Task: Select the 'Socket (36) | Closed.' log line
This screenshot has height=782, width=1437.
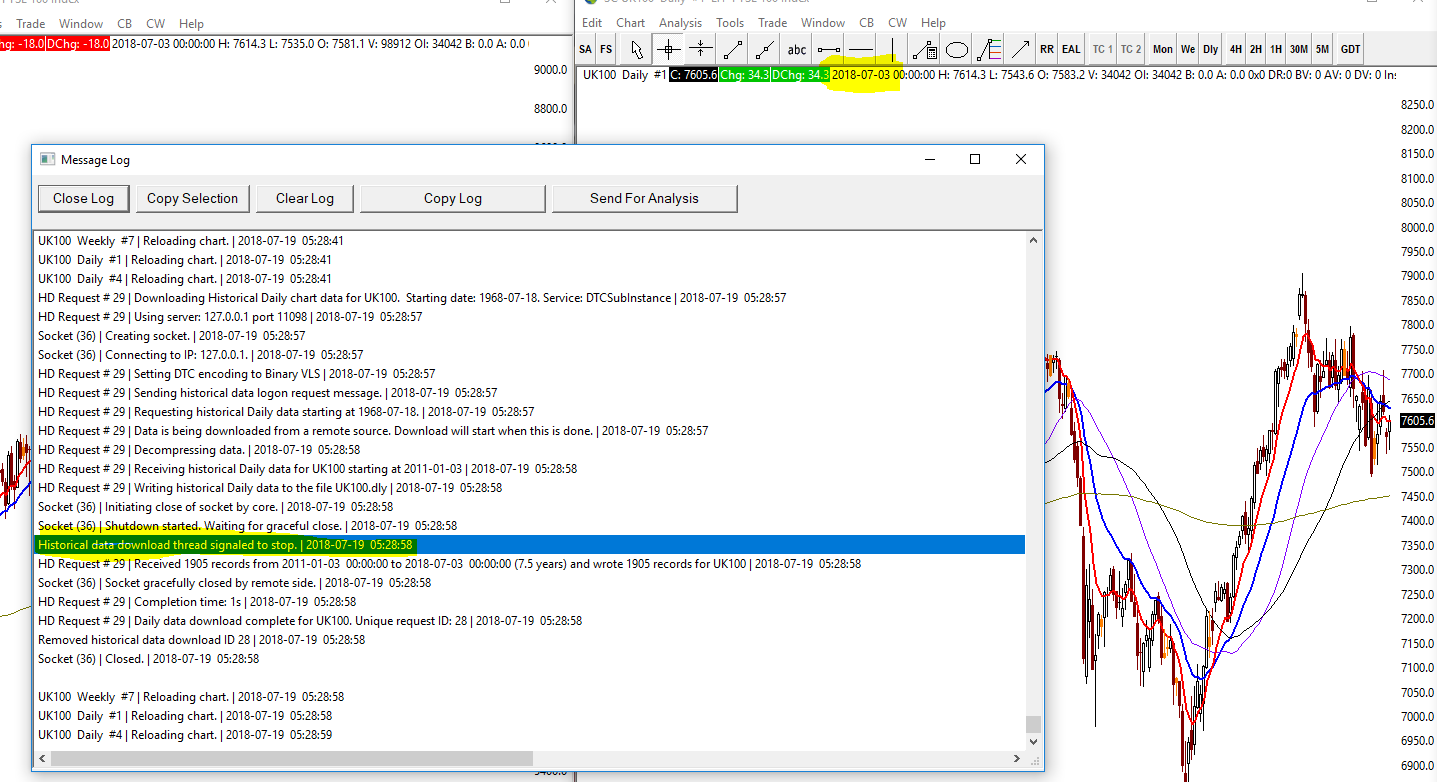Action: [x=148, y=659]
